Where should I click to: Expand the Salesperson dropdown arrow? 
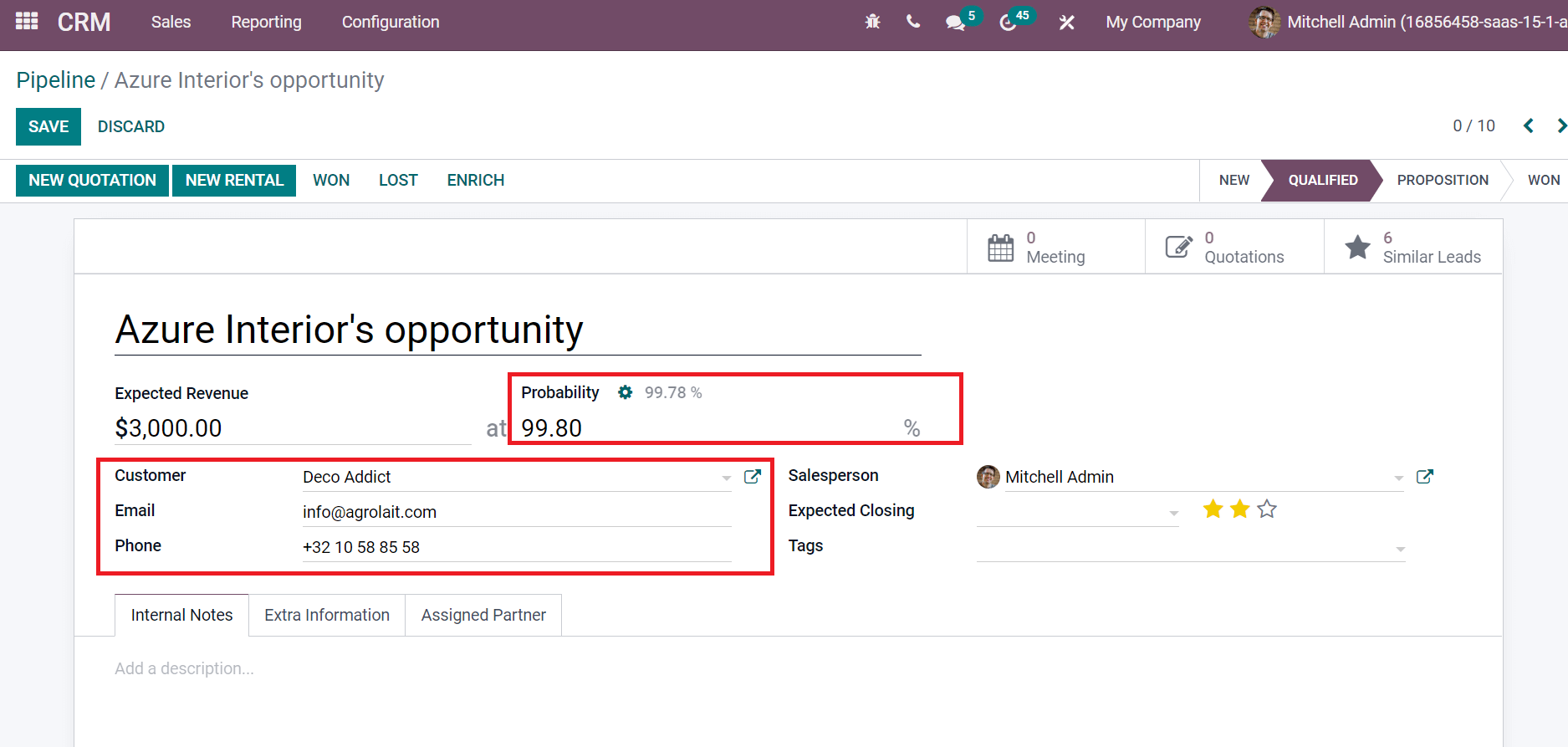point(1398,478)
